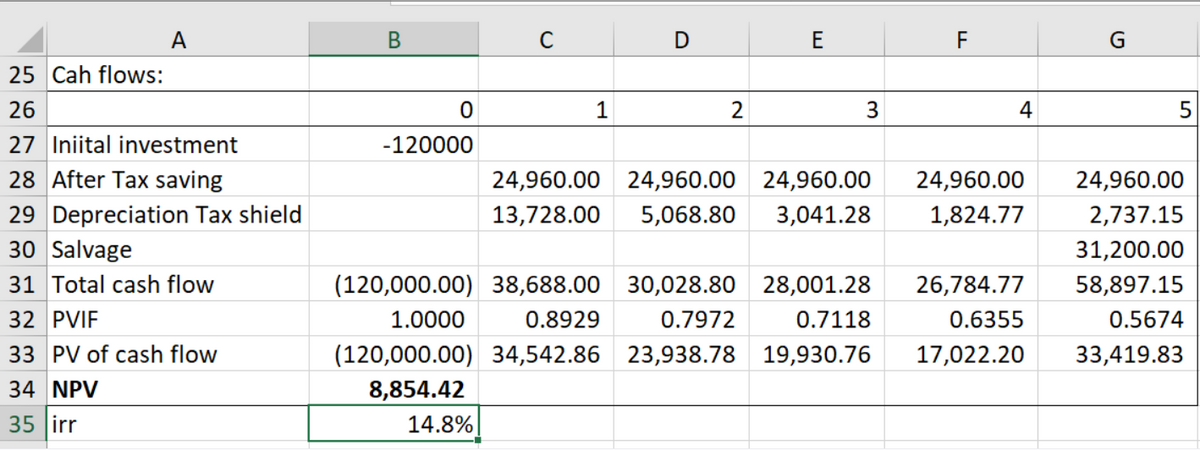Image resolution: width=1200 pixels, height=450 pixels.
Task: Select 'Cah flows:' label cell
Action: coord(178,75)
